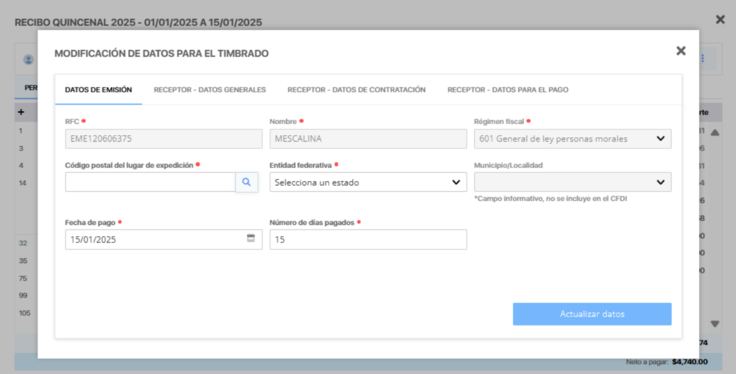Open the three-dot options menu icon

[703, 59]
